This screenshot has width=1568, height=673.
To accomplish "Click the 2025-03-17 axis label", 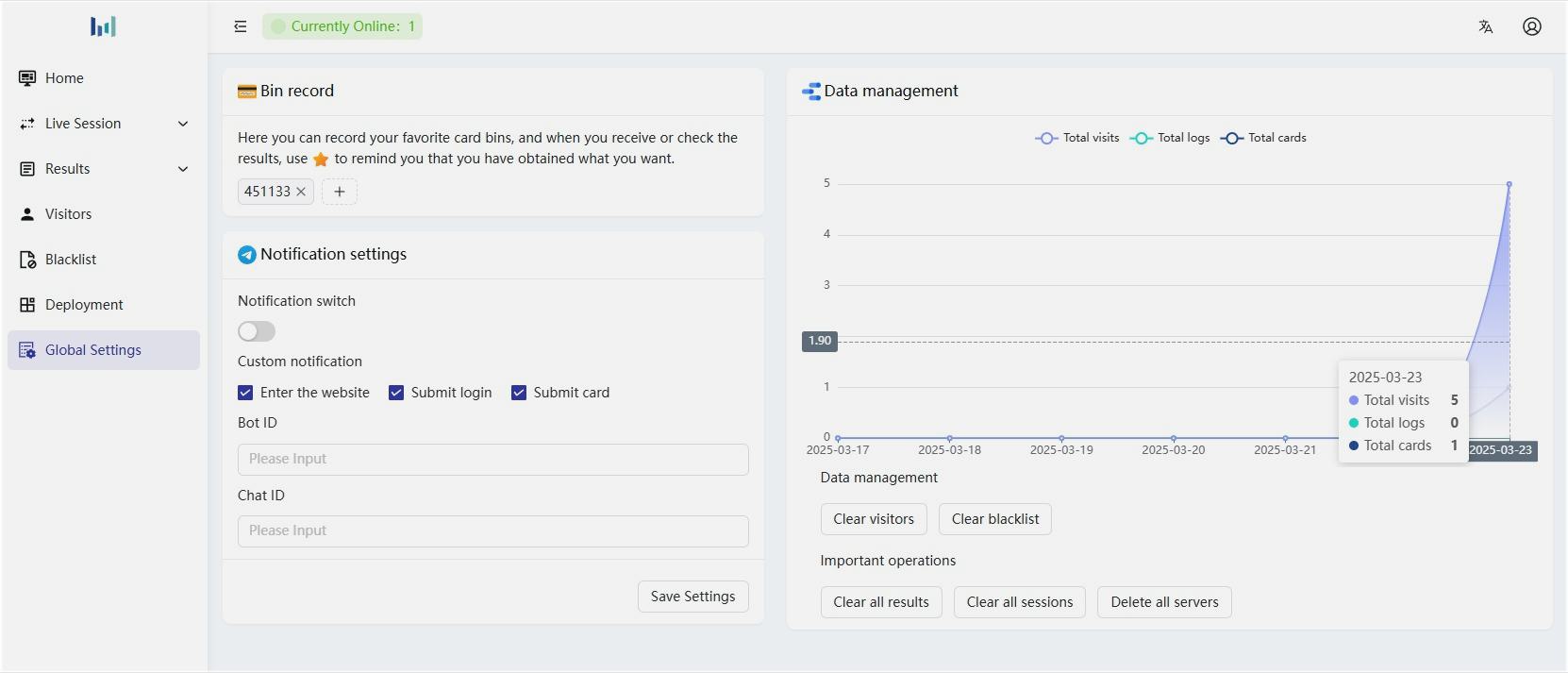I will tap(838, 450).
